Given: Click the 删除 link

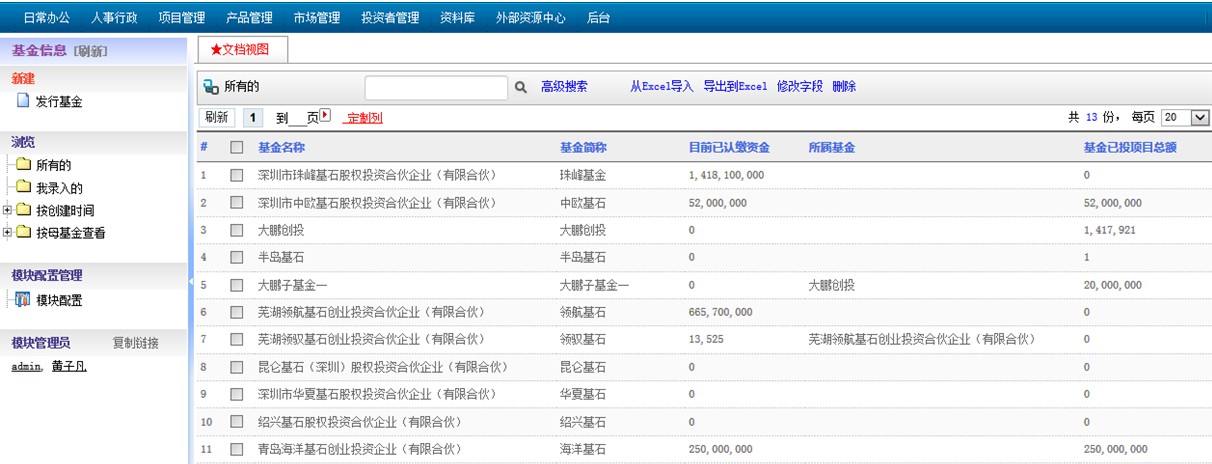Looking at the screenshot, I should coord(844,87).
